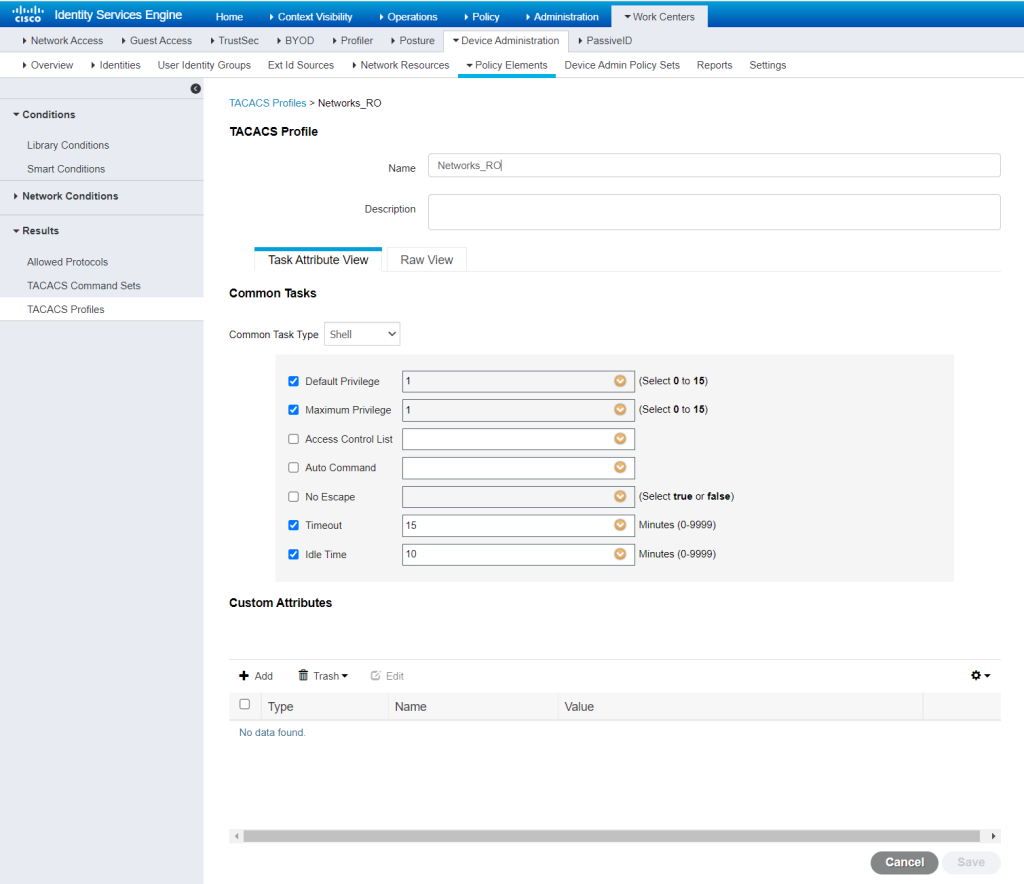Open the Access Control List picker arrow
This screenshot has height=884, width=1024.
(620, 439)
